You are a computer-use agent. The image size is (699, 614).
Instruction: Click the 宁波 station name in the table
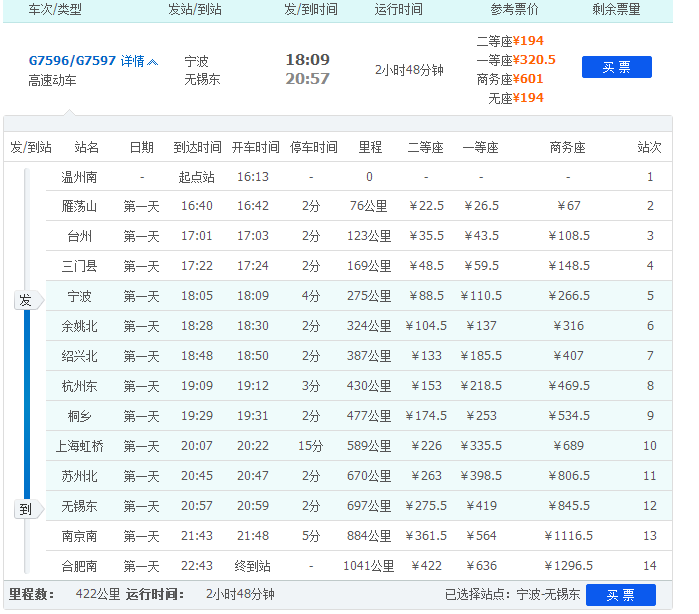pyautogui.click(x=79, y=296)
